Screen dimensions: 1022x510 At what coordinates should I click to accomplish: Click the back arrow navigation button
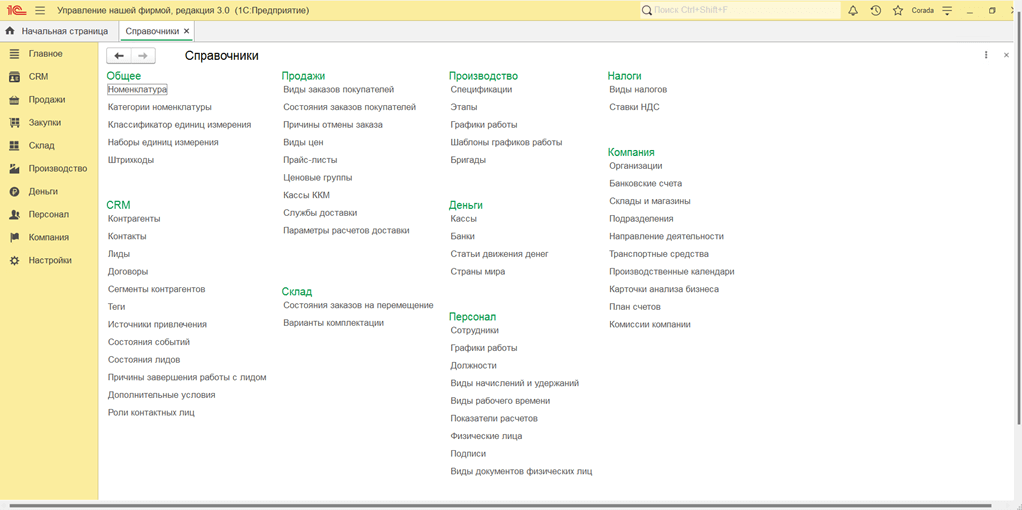(119, 56)
